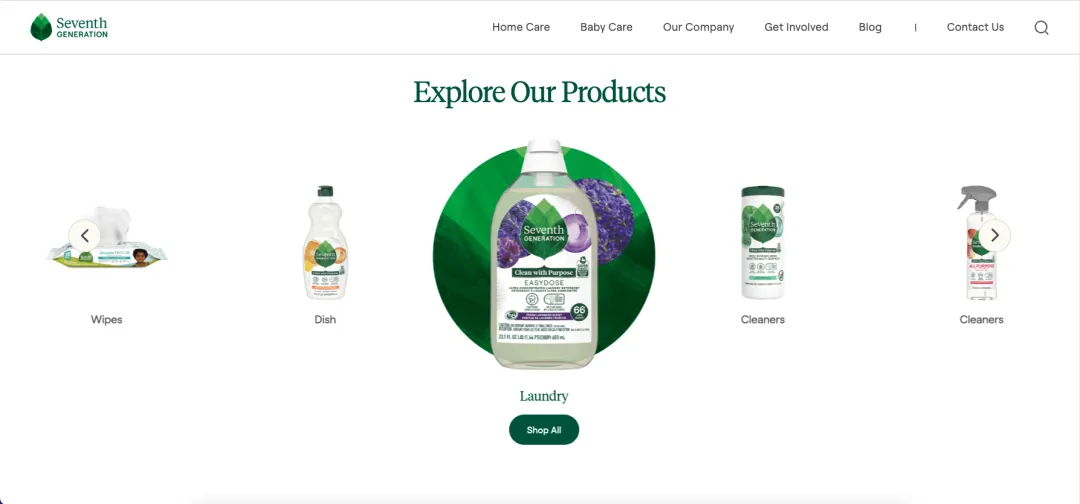Open the Home Care menu
Viewport: 1080px width, 504px height.
pyautogui.click(x=521, y=28)
